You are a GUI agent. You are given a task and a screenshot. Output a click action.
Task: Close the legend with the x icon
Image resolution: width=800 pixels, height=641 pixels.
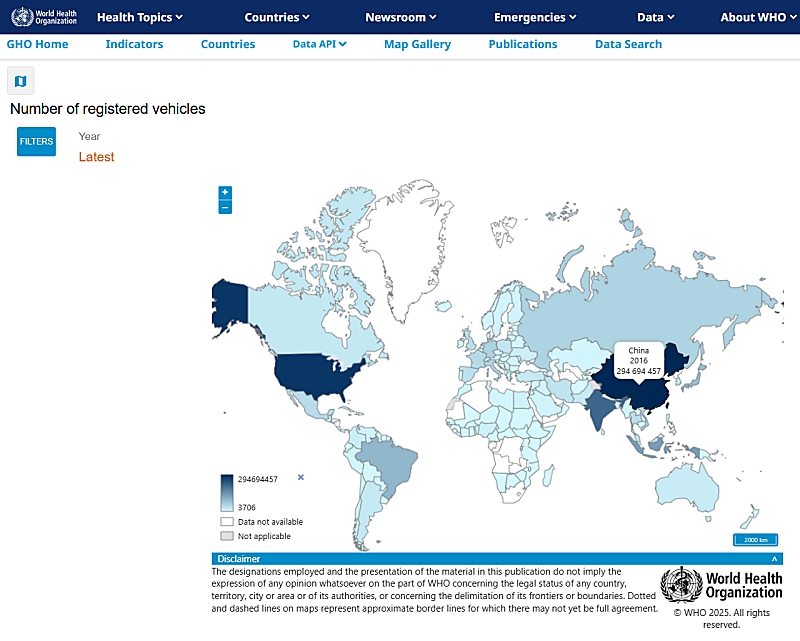(300, 478)
